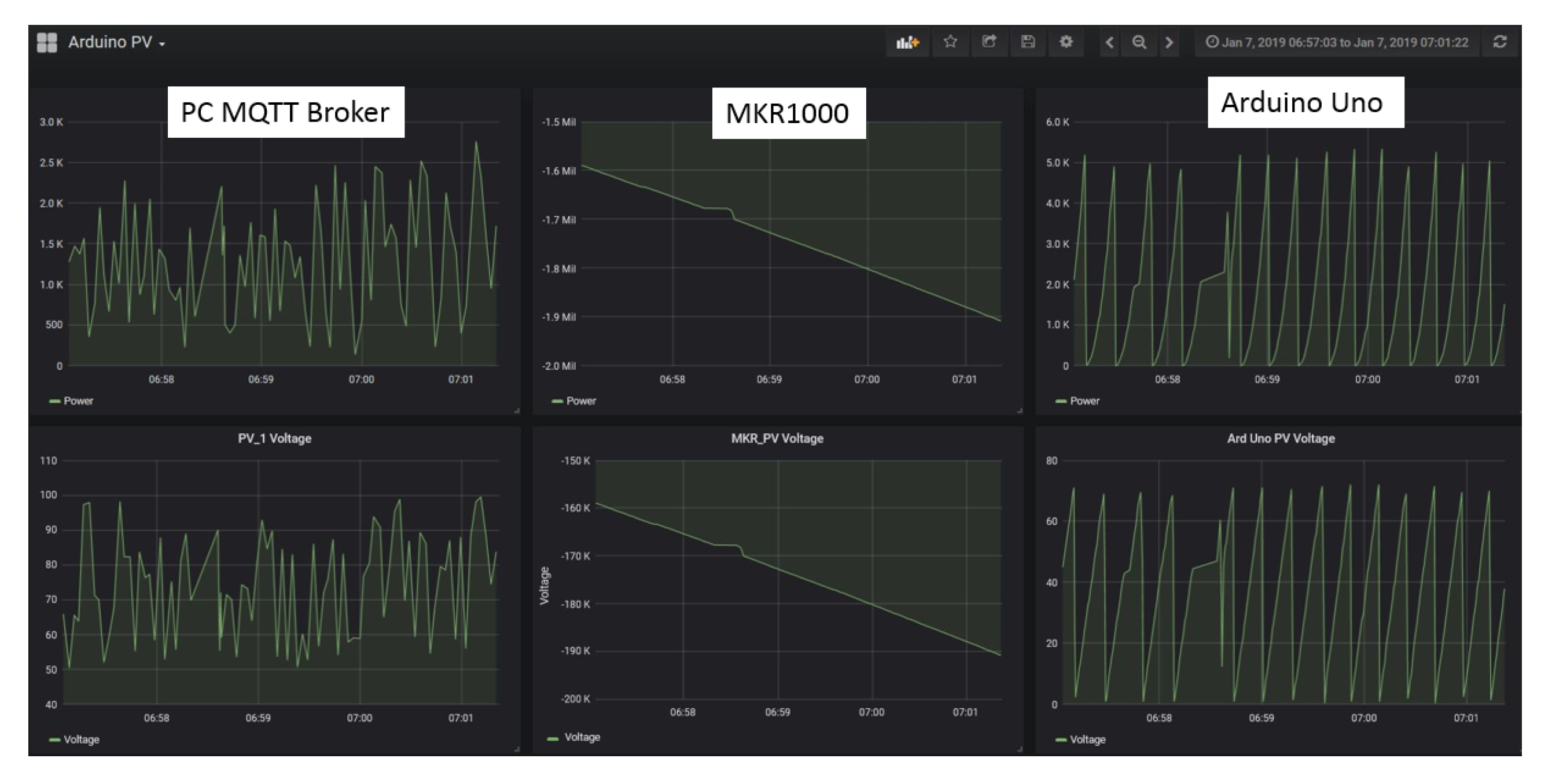Toggle Power legend in PC MQTT Broker panel
Image resolution: width=1541 pixels, height=784 pixels.
pyautogui.click(x=78, y=400)
